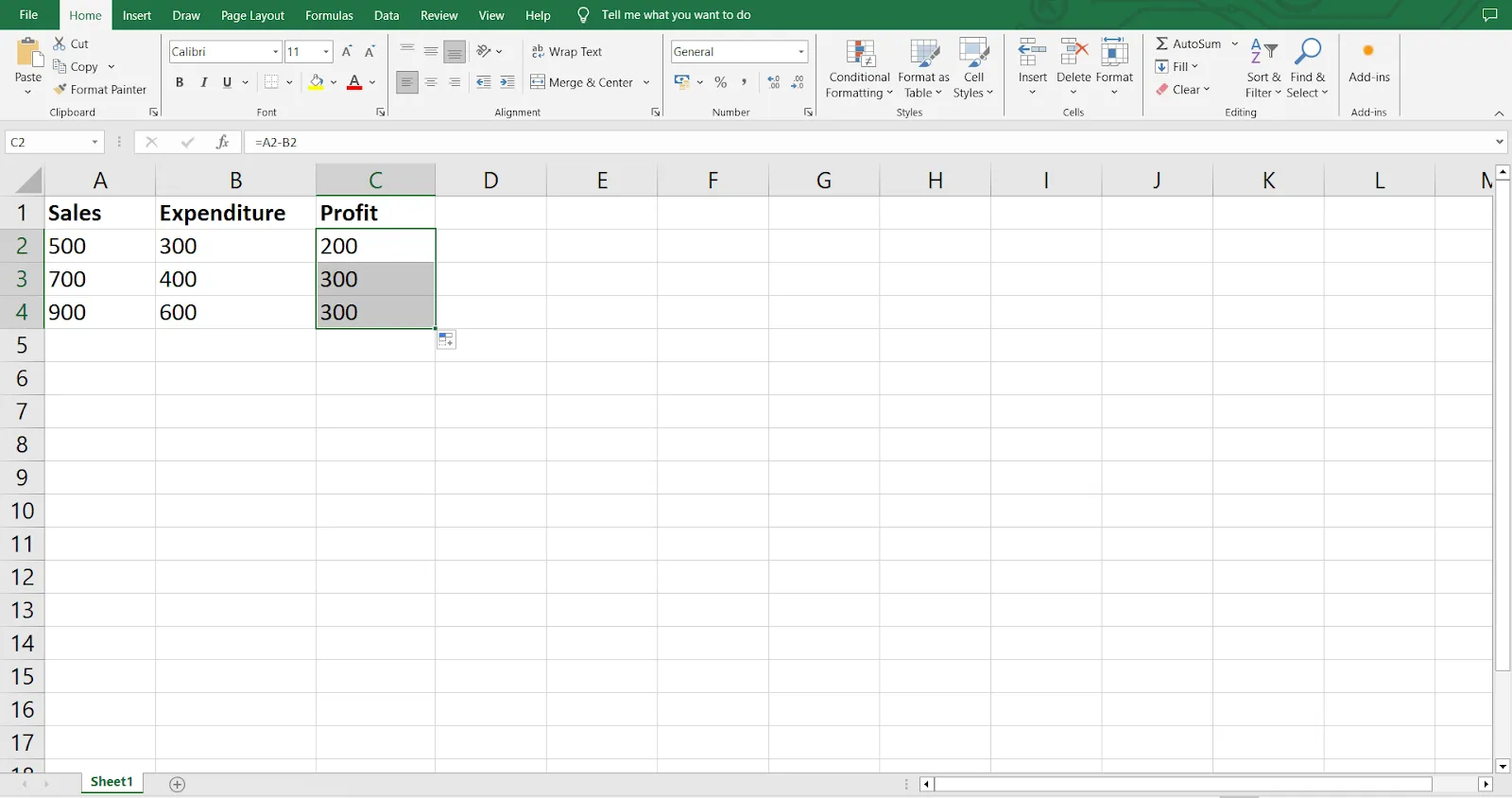The image size is (1512, 798).
Task: Toggle Wrap Text
Action: click(566, 51)
